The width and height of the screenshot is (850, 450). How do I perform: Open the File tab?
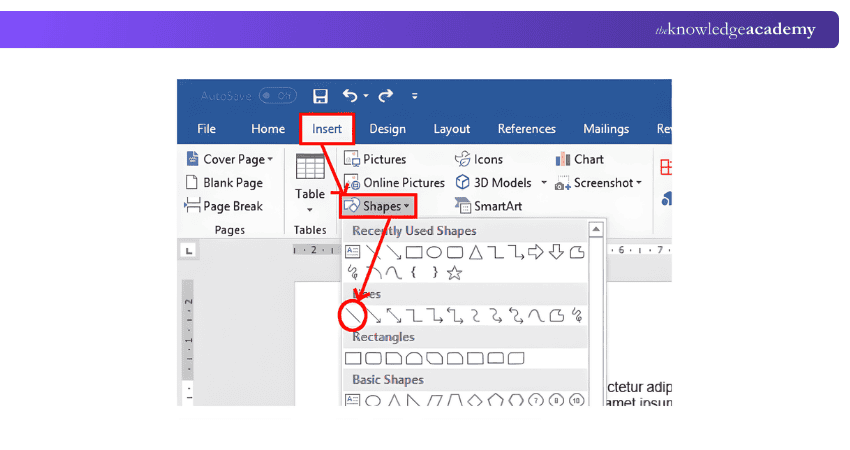(x=207, y=129)
